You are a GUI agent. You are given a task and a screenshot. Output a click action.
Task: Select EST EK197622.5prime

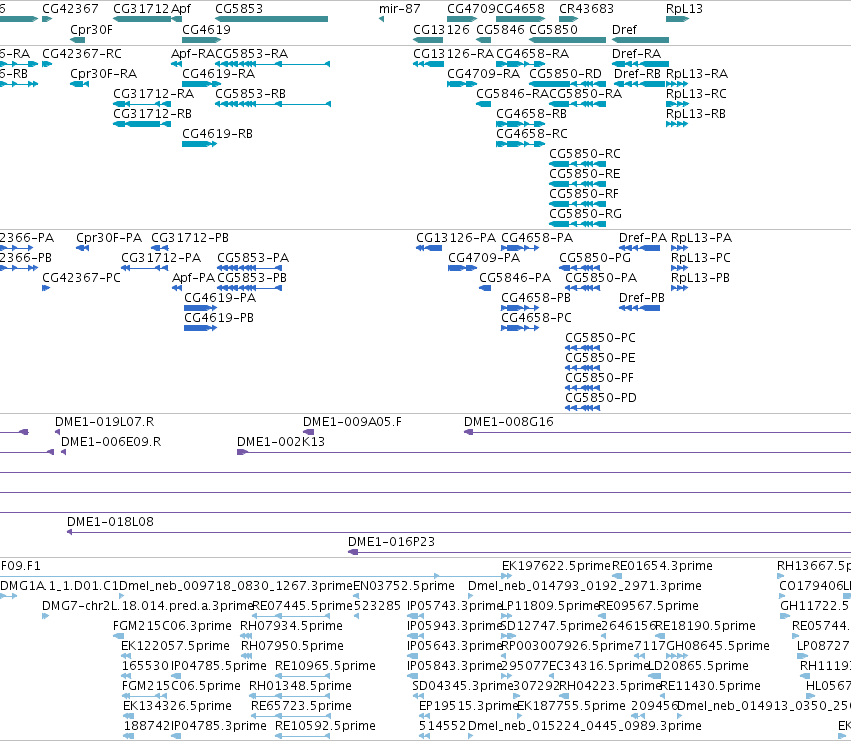(556, 566)
